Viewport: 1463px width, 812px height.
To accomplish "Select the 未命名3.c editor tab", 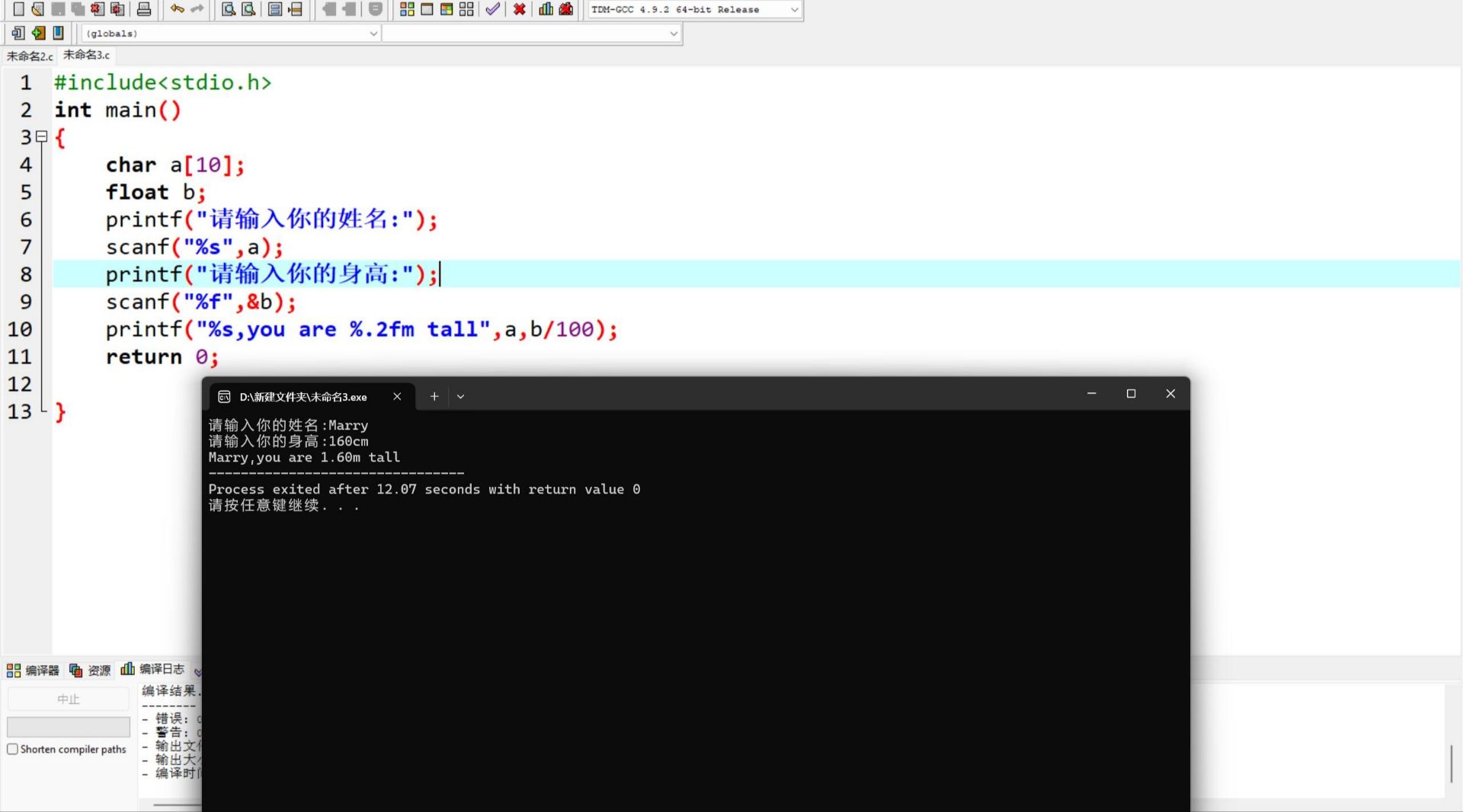I will click(86, 56).
